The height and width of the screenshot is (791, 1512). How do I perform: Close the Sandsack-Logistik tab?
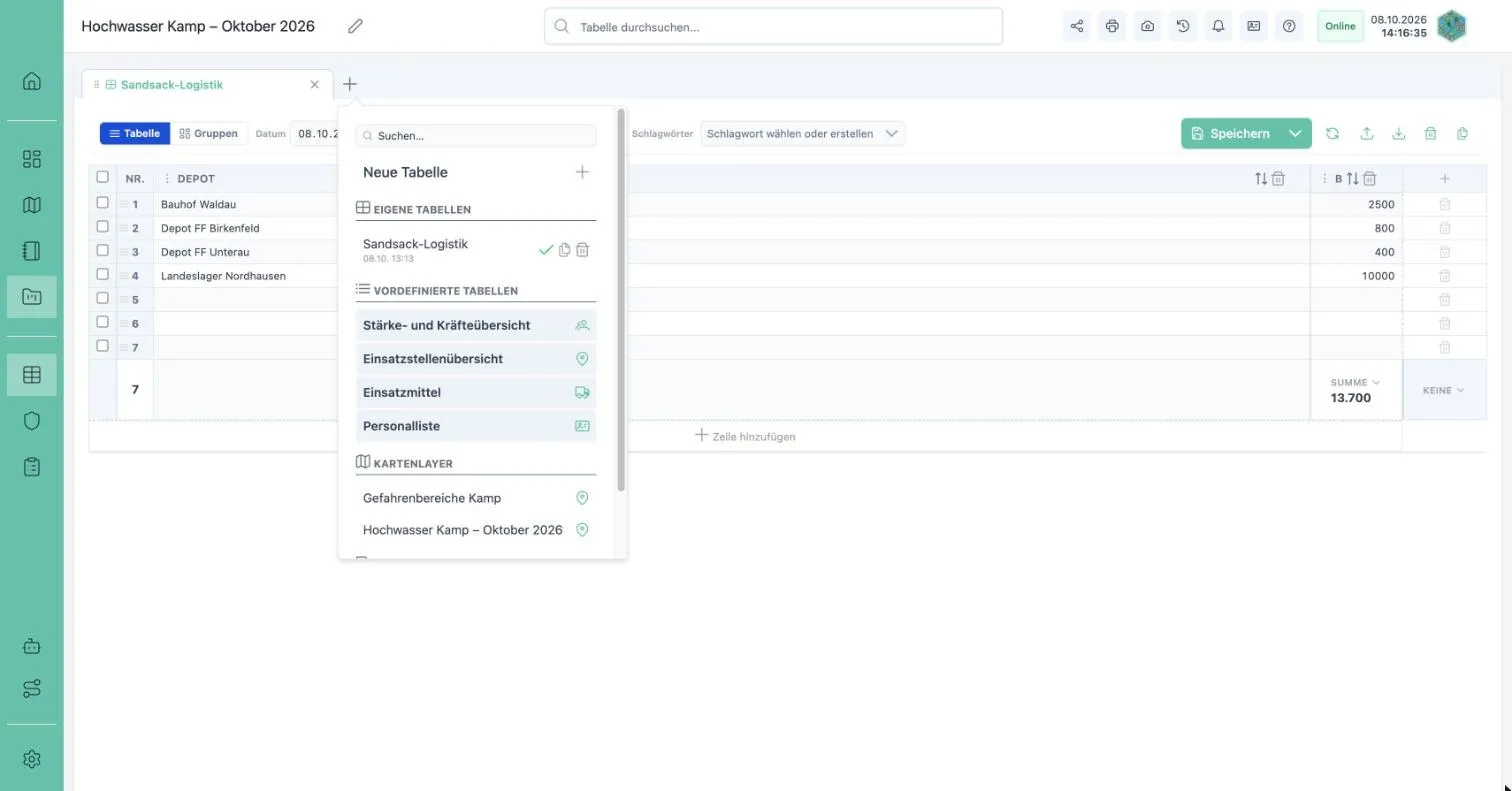(x=314, y=85)
